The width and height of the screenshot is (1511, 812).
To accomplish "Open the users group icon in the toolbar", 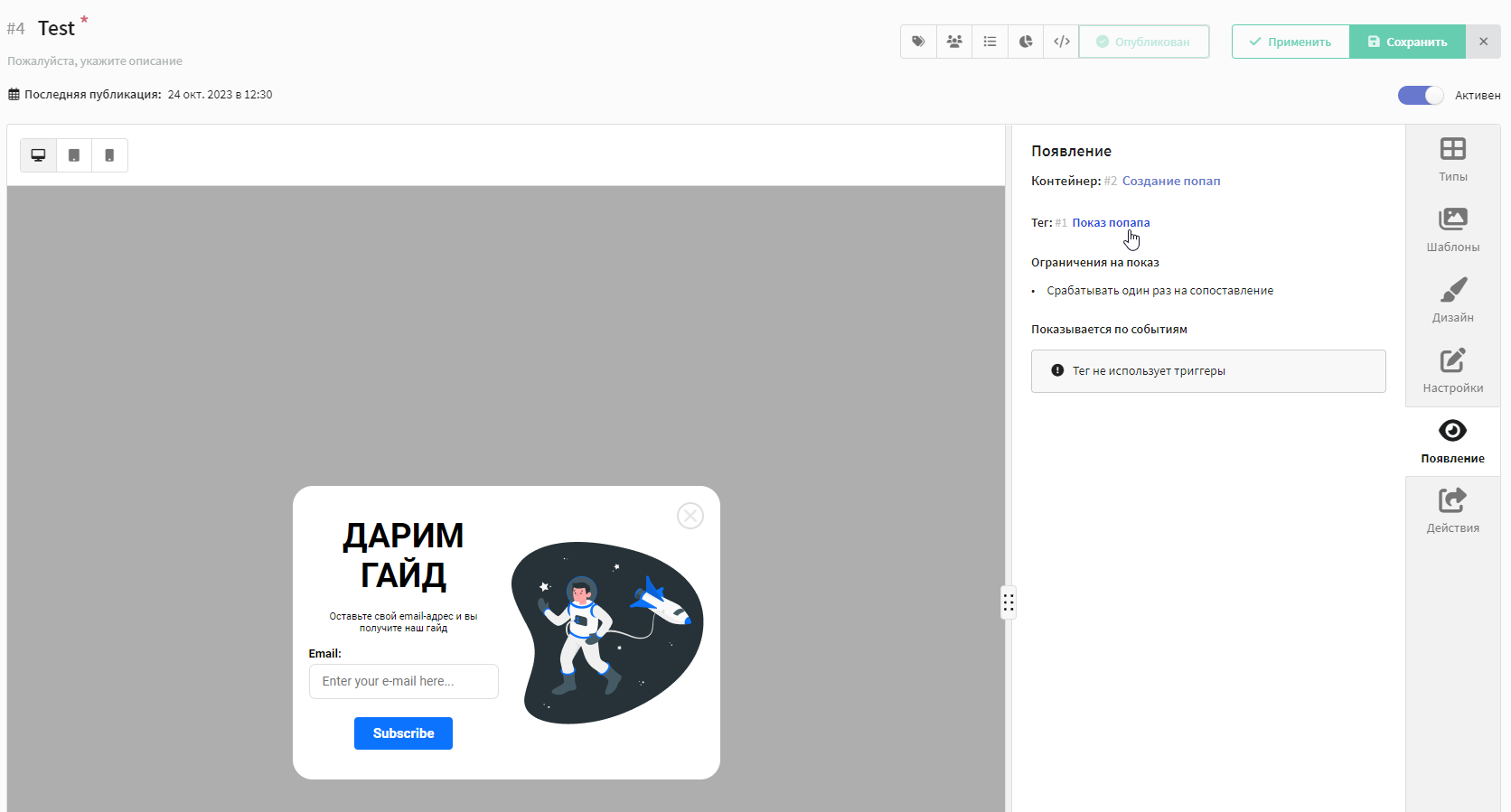I will click(x=954, y=42).
